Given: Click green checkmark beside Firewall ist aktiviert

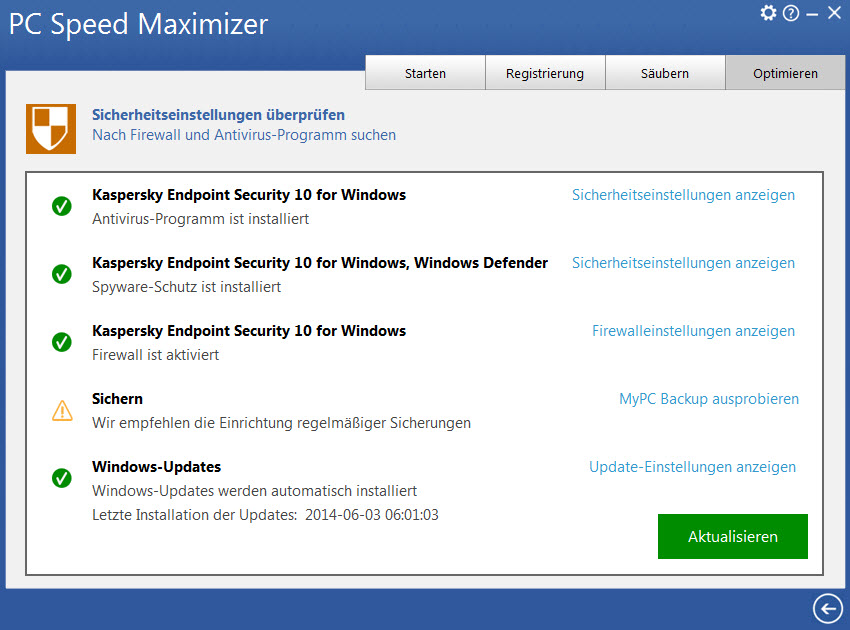Looking at the screenshot, I should click(62, 342).
